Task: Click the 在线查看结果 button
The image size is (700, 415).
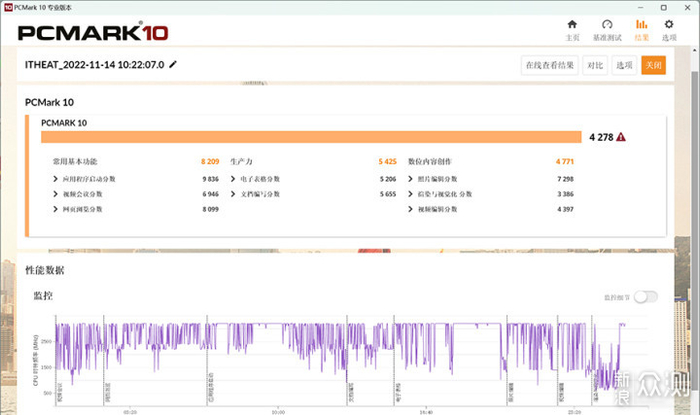Action: 550,65
